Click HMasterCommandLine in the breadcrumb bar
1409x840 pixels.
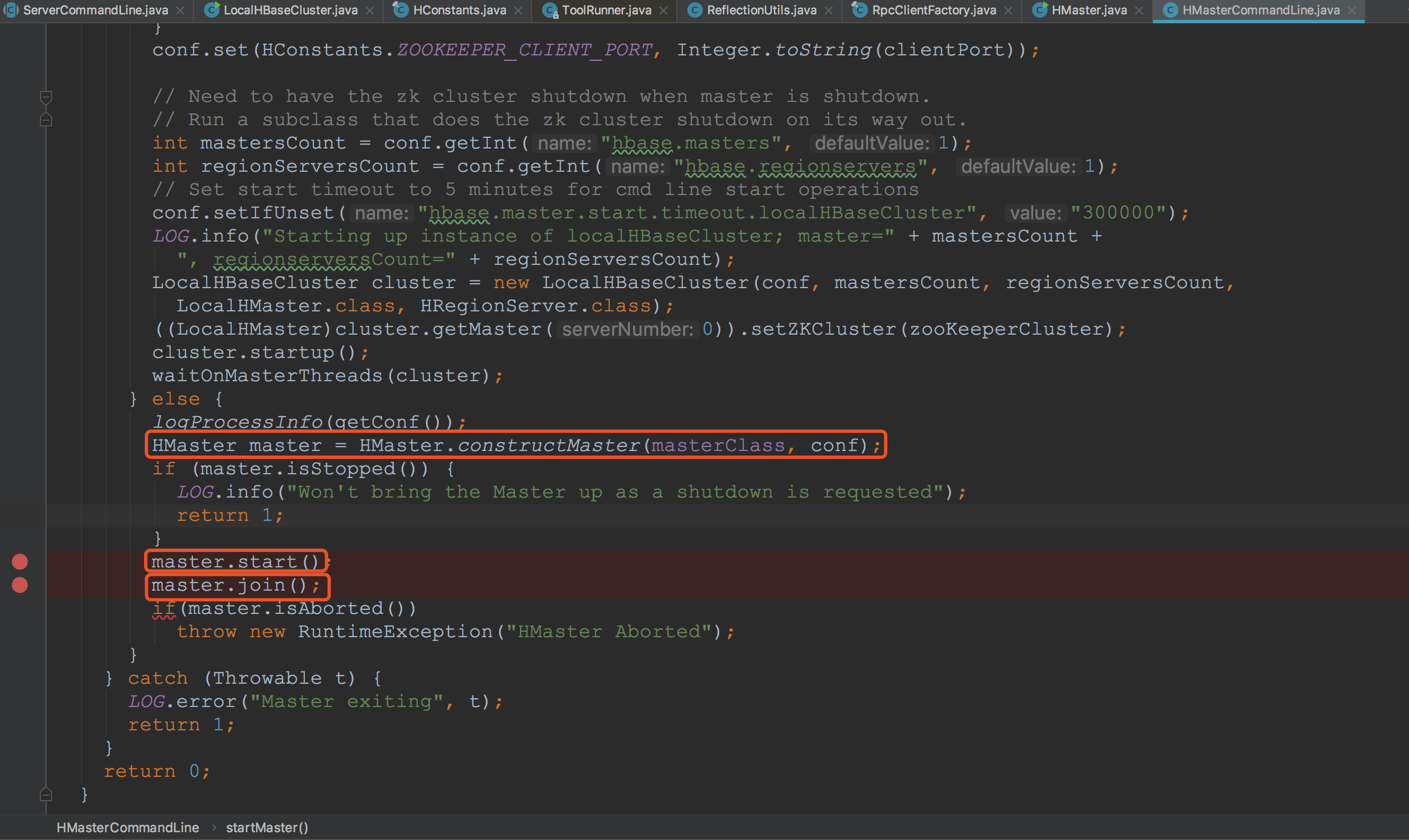tap(128, 828)
